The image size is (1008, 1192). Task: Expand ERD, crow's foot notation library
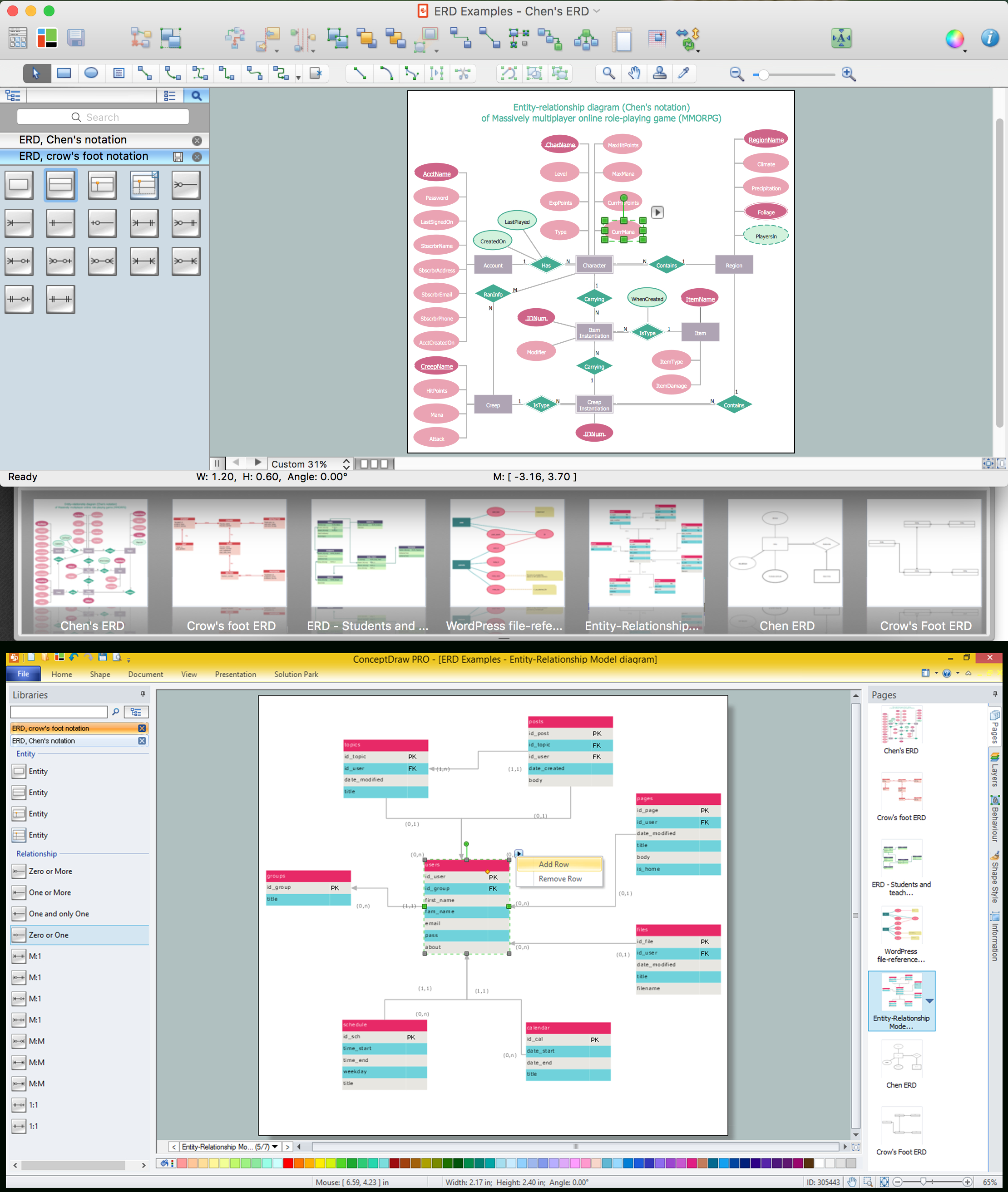click(x=99, y=157)
